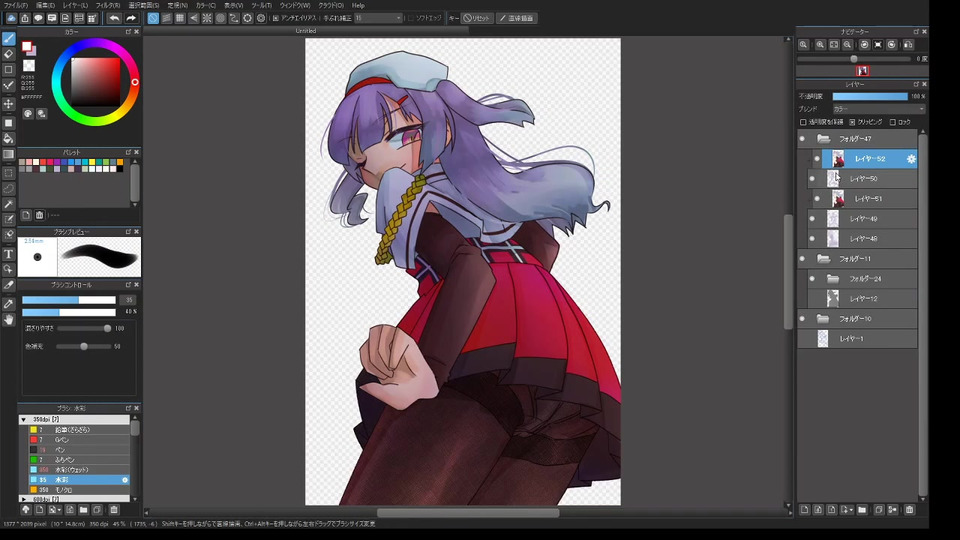Open the Layer menu
The width and height of the screenshot is (960, 540).
75,5
